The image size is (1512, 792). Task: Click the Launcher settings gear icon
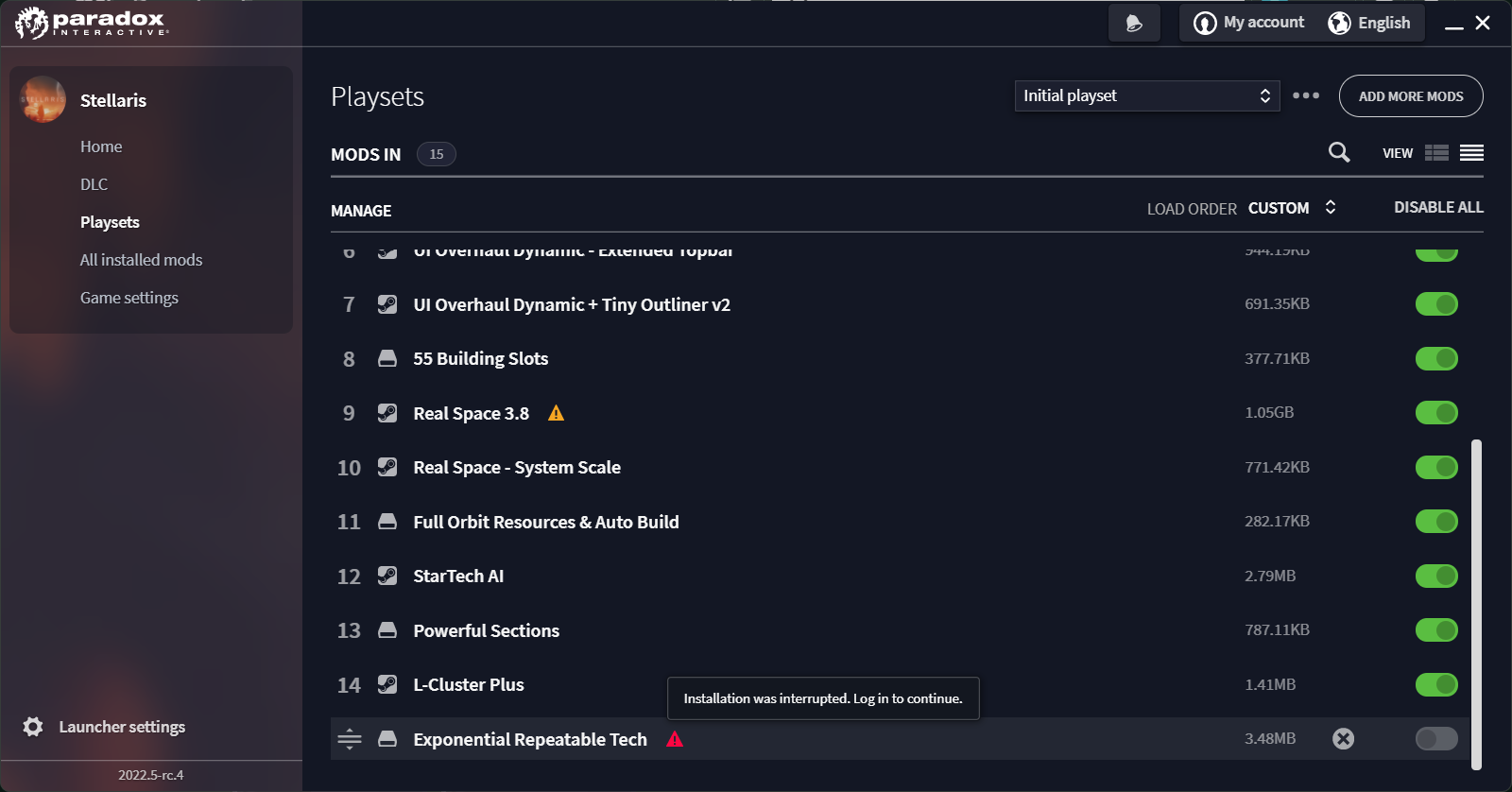33,727
